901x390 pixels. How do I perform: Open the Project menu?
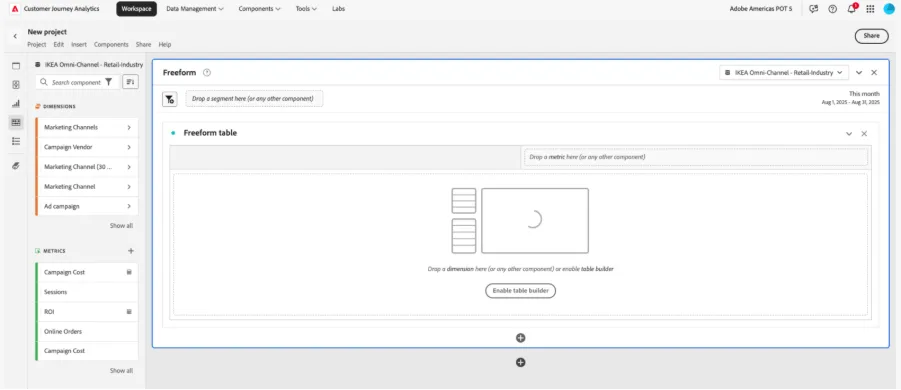[x=37, y=45]
